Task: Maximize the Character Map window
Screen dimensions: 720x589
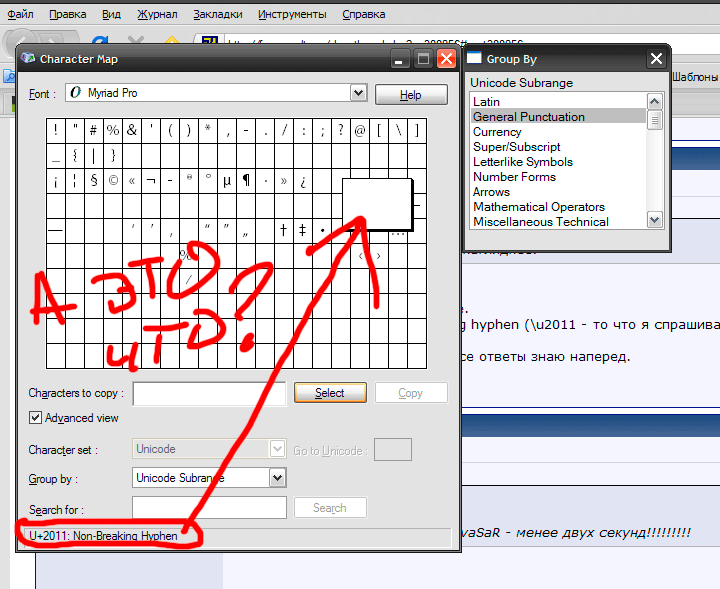Action: pos(423,59)
